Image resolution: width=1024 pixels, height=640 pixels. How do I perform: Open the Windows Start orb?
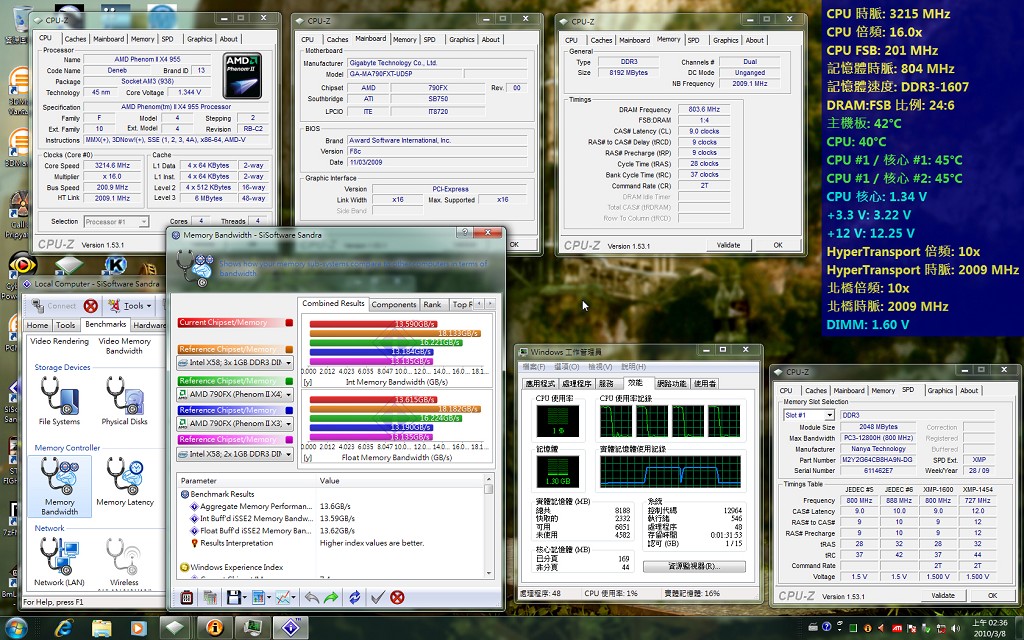pyautogui.click(x=16, y=628)
